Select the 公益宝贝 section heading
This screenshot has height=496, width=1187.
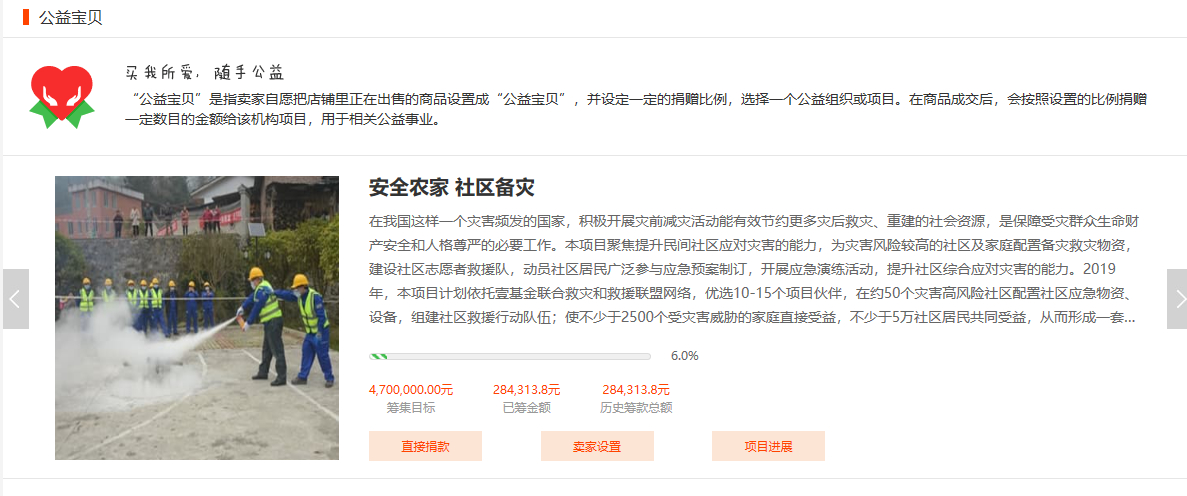coord(70,17)
